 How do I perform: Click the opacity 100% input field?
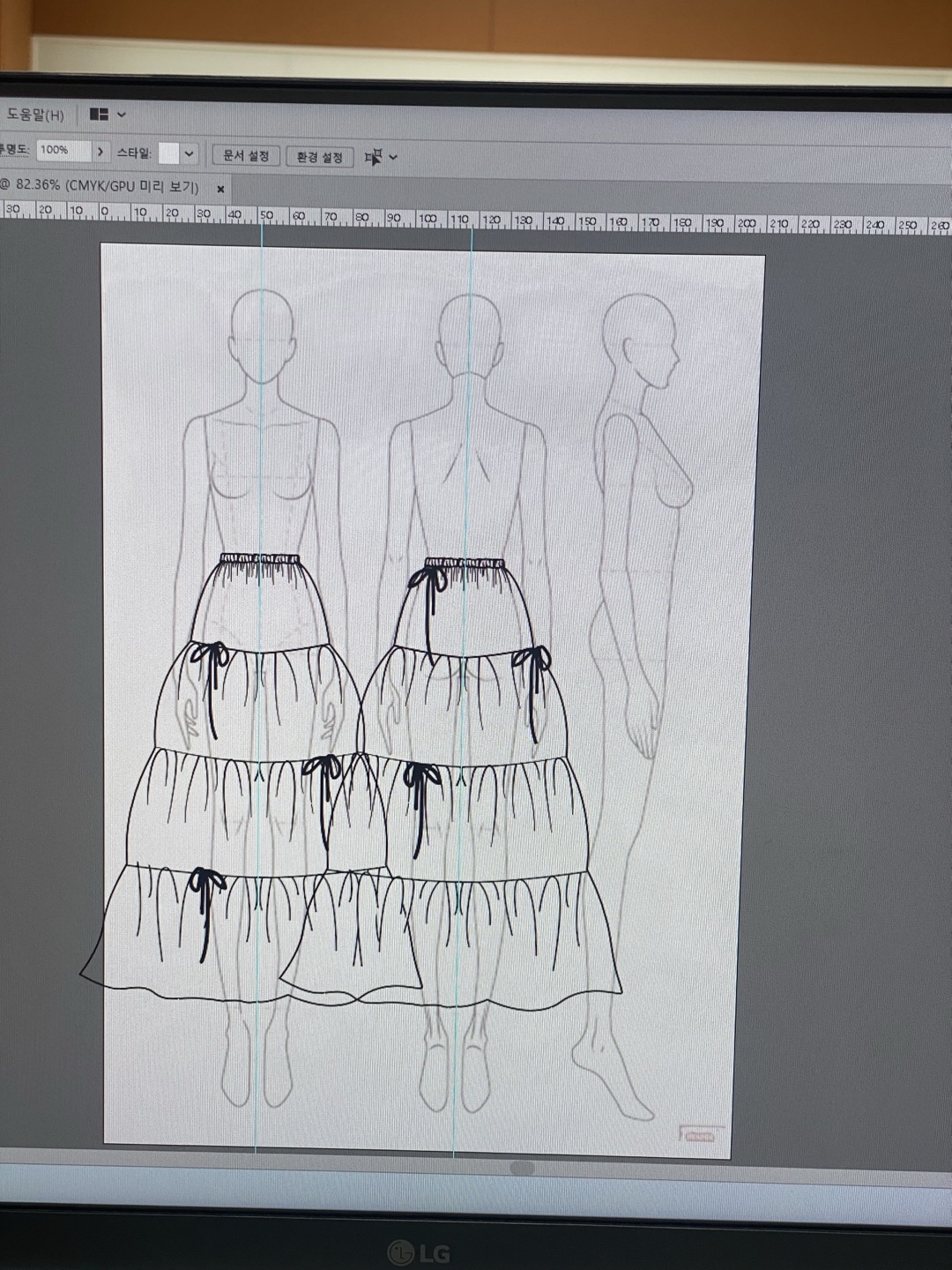pyautogui.click(x=63, y=151)
